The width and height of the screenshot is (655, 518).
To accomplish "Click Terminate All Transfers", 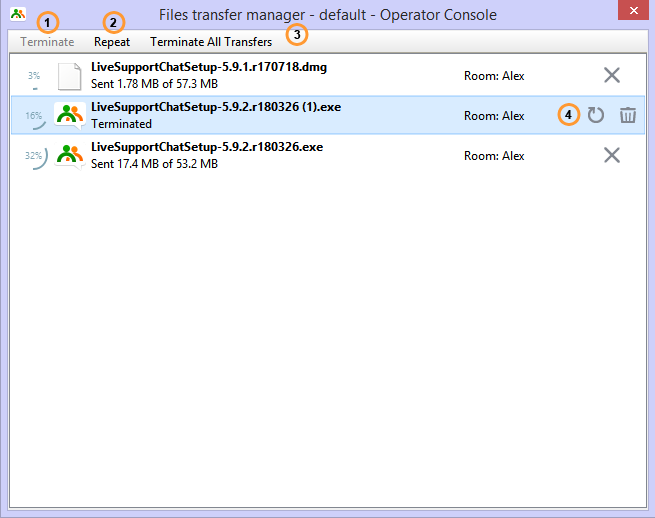I will tap(211, 42).
